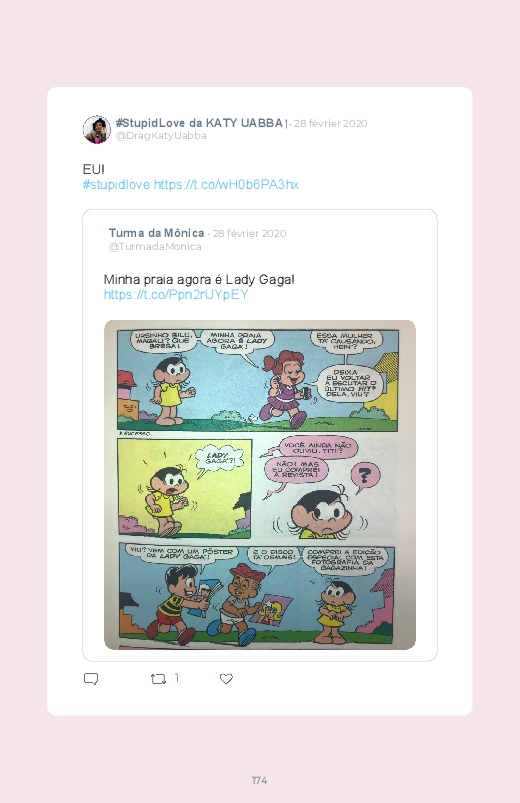This screenshot has height=803, width=520.
Task: Open the #StupidLove da KATY UABBA display name
Action: 199,123
